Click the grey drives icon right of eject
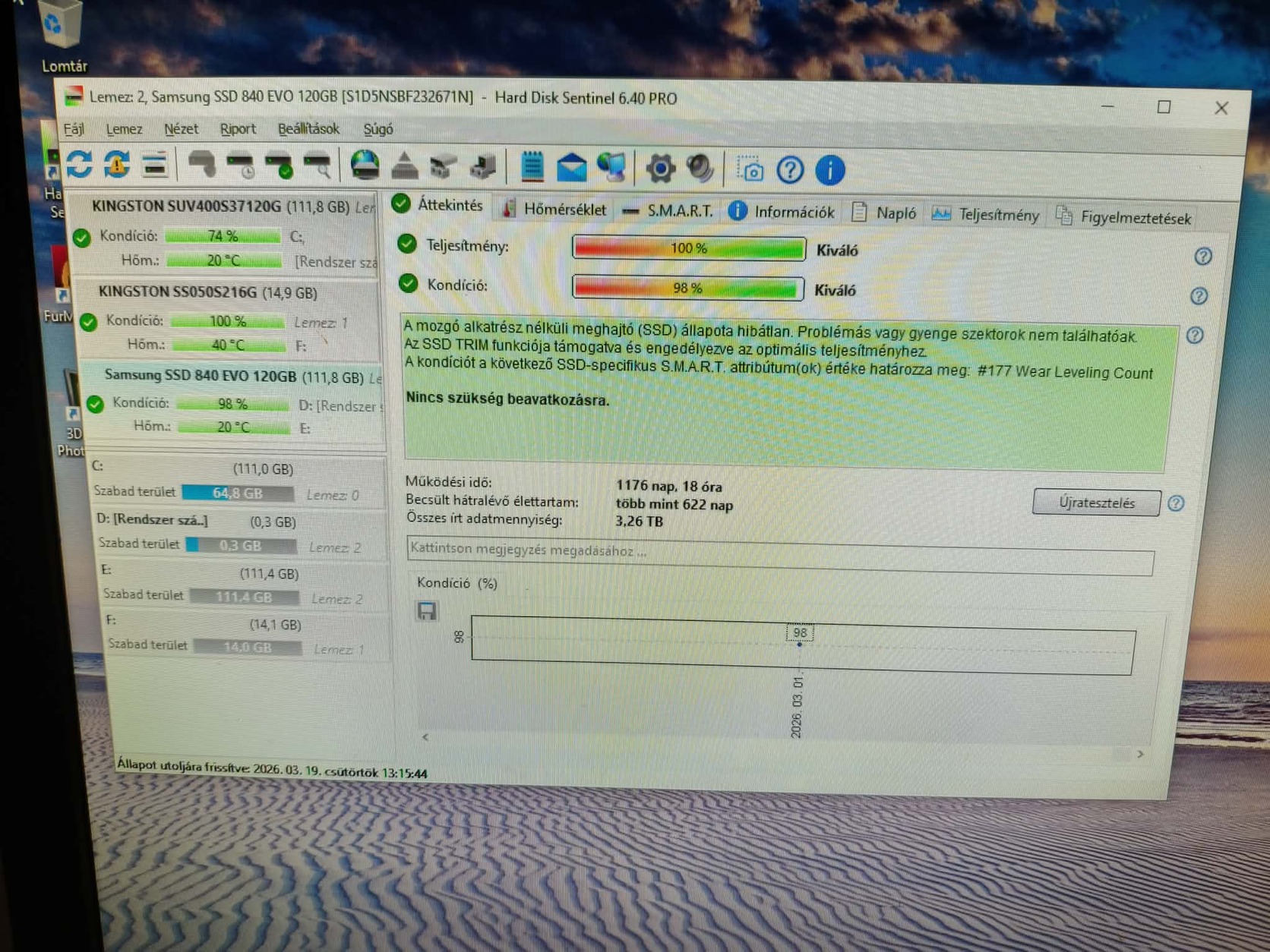The image size is (1270, 952). [x=444, y=167]
